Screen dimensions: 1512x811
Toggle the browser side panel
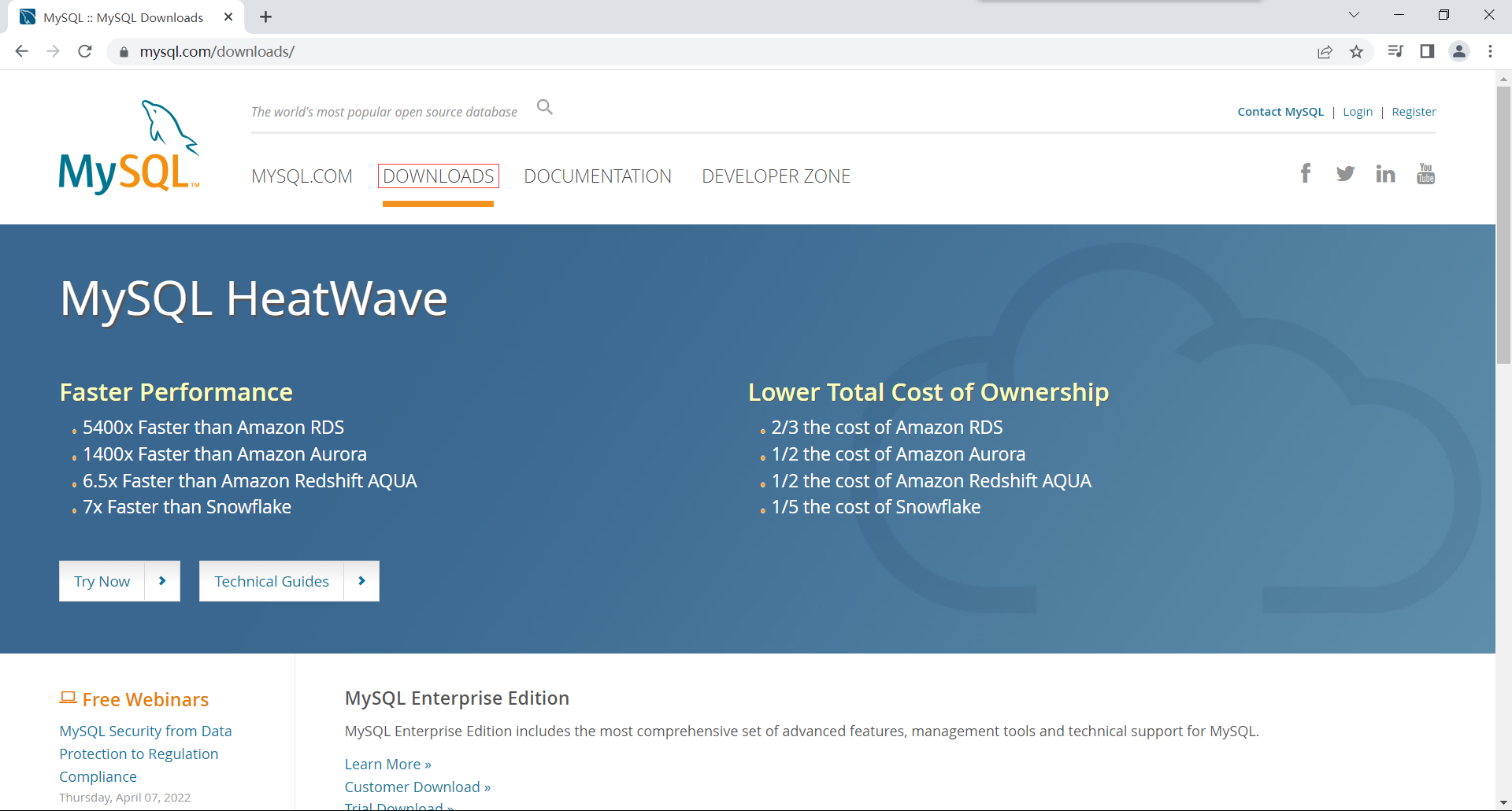[x=1427, y=52]
